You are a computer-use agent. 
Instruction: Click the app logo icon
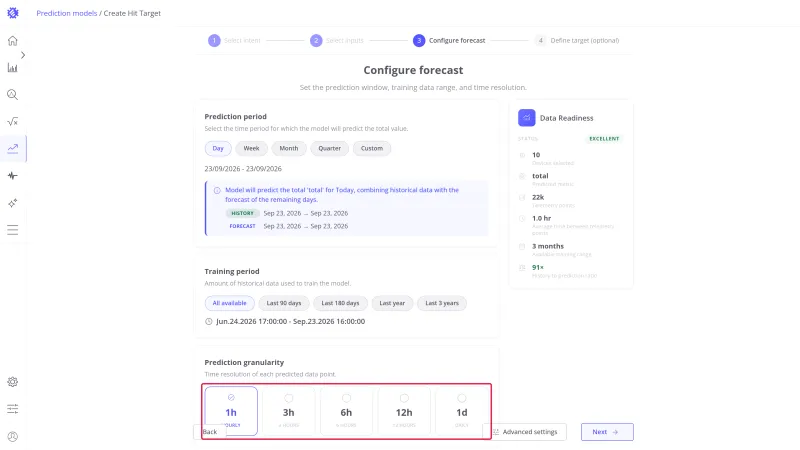(x=13, y=13)
